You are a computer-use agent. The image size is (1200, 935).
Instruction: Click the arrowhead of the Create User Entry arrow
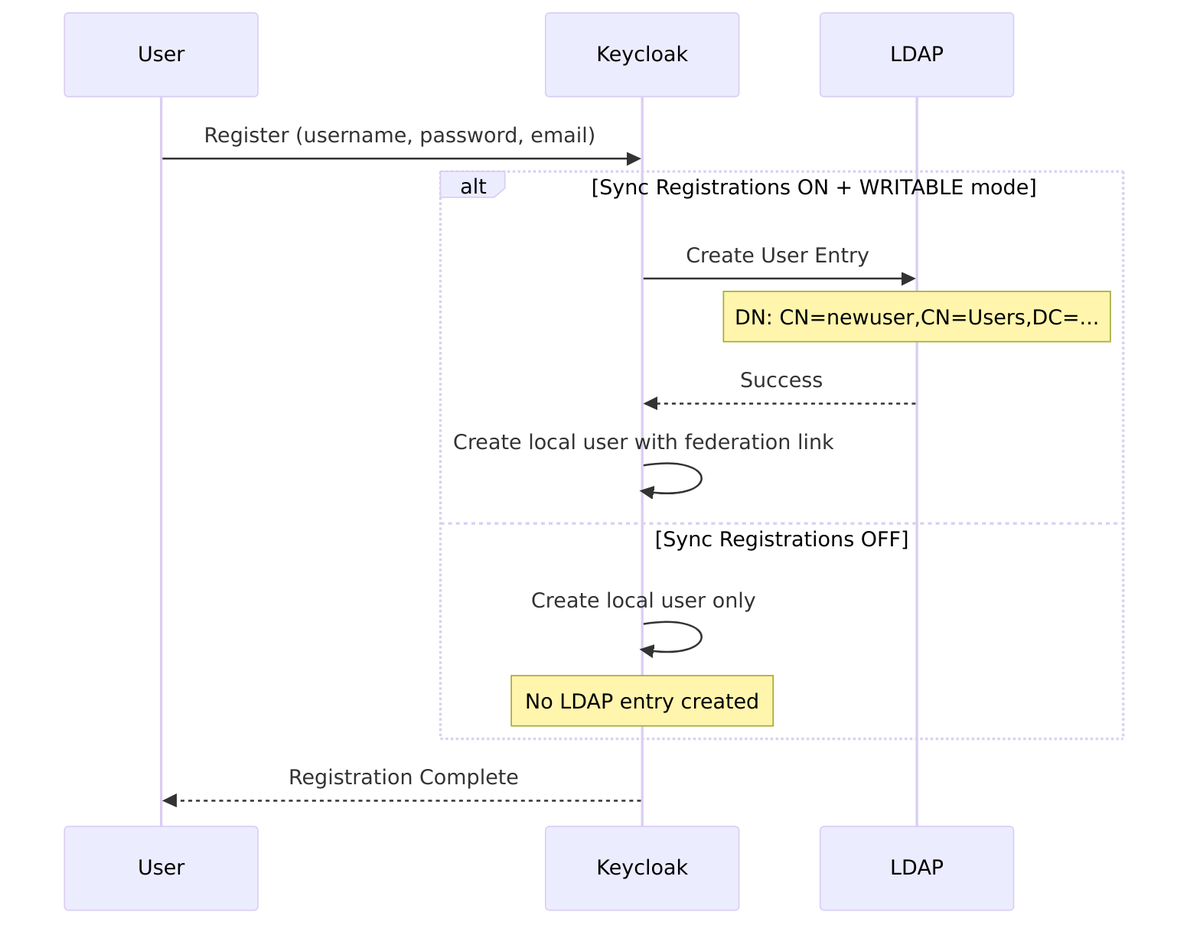tap(908, 278)
